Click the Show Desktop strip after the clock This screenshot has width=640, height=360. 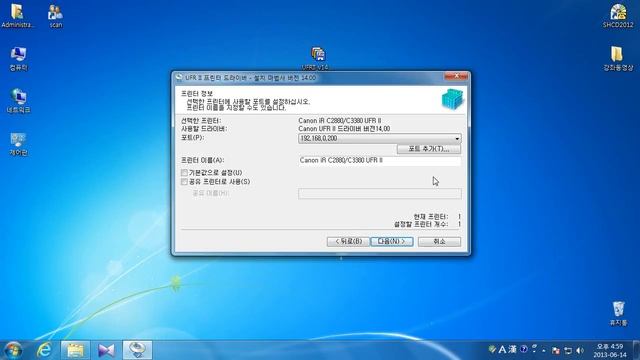[636, 350]
